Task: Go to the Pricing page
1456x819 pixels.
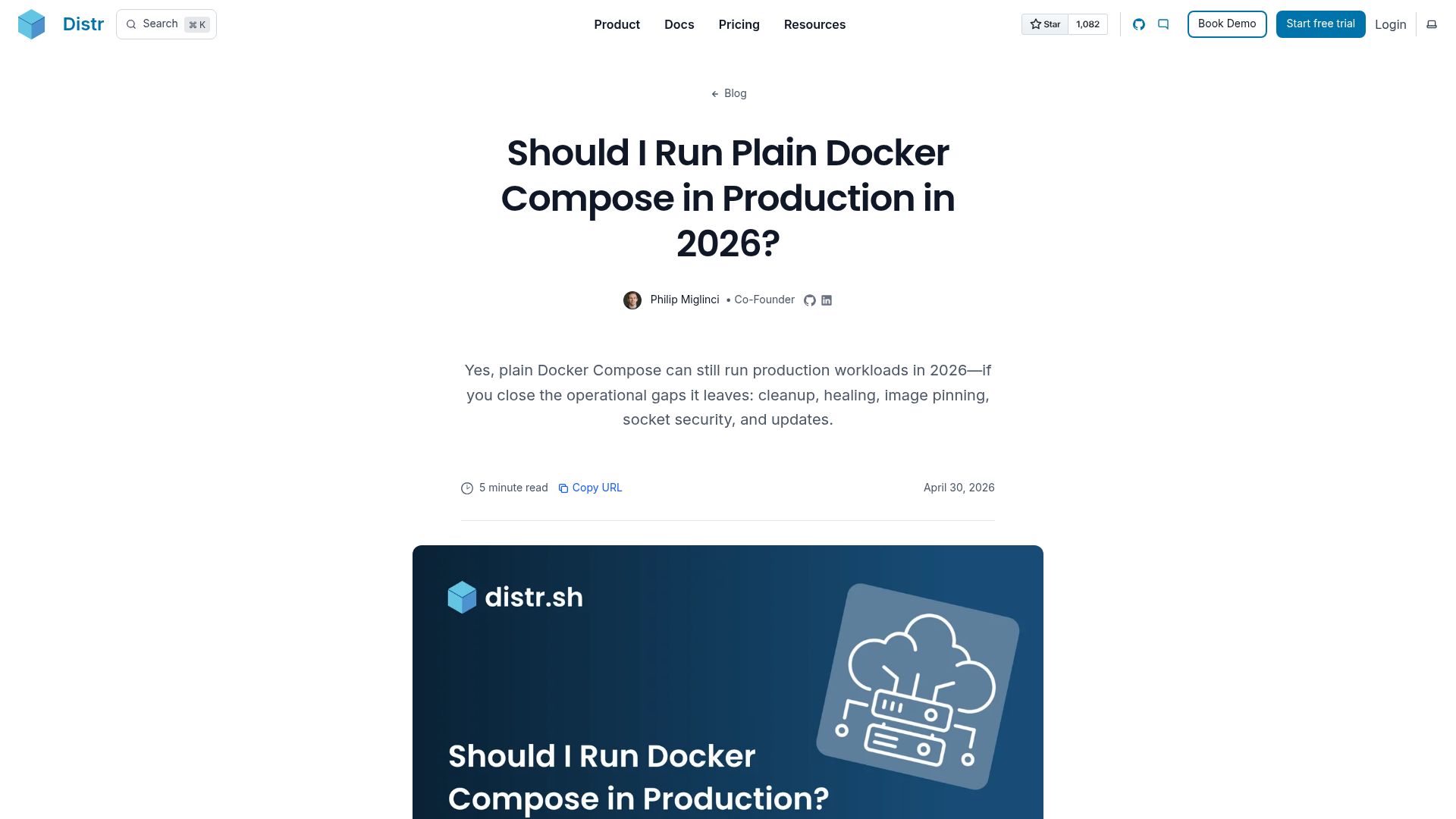Action: (x=739, y=24)
